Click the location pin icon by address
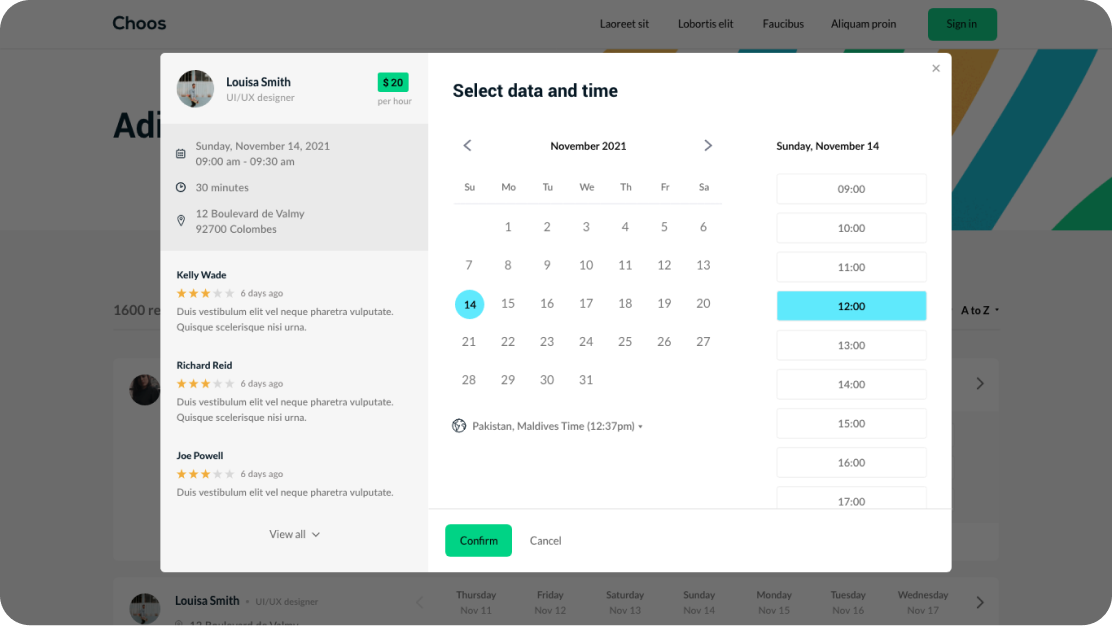This screenshot has height=626, width=1112. (x=181, y=221)
